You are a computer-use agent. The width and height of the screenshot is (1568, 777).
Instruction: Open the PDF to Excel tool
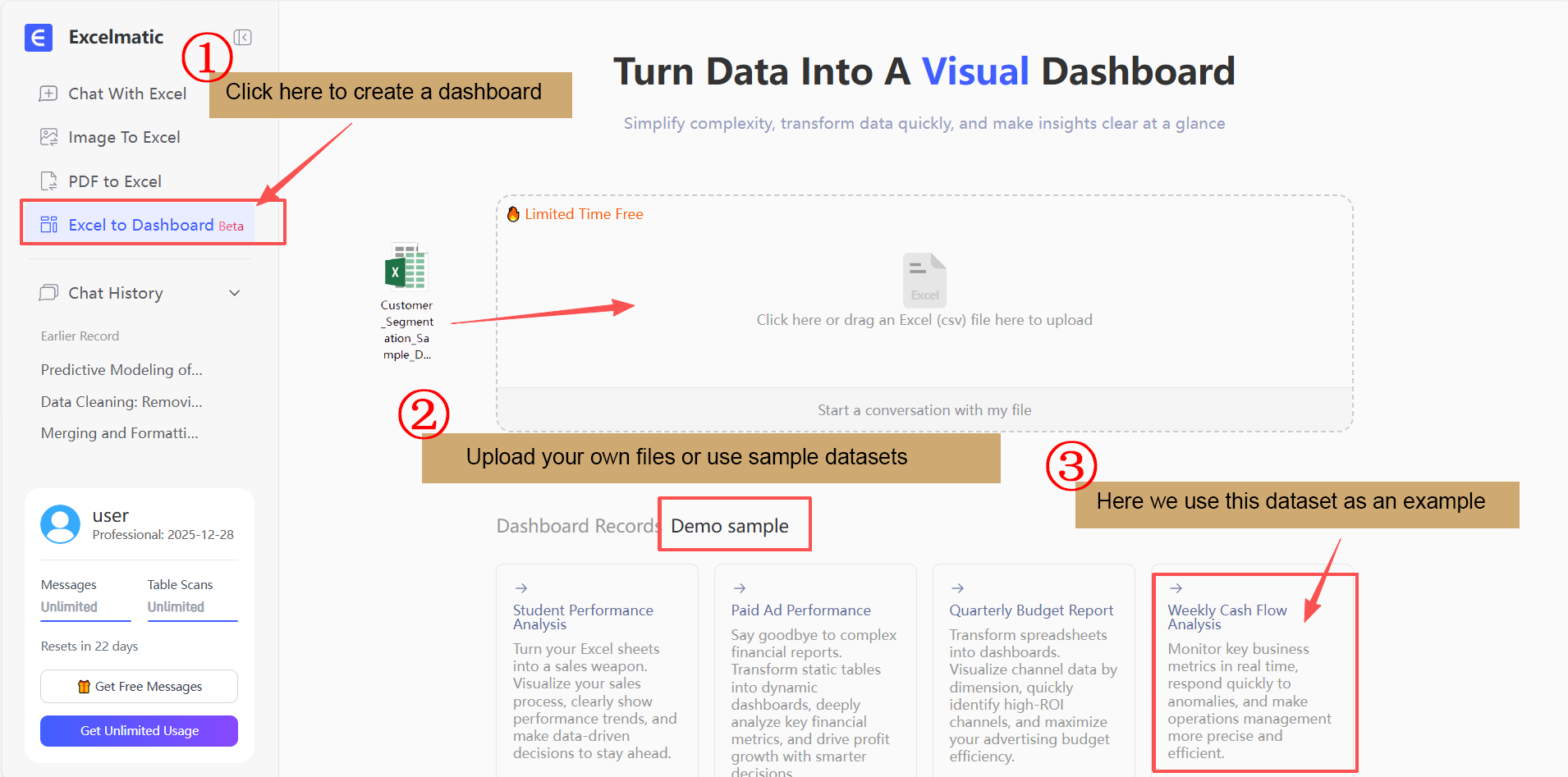pyautogui.click(x=115, y=181)
